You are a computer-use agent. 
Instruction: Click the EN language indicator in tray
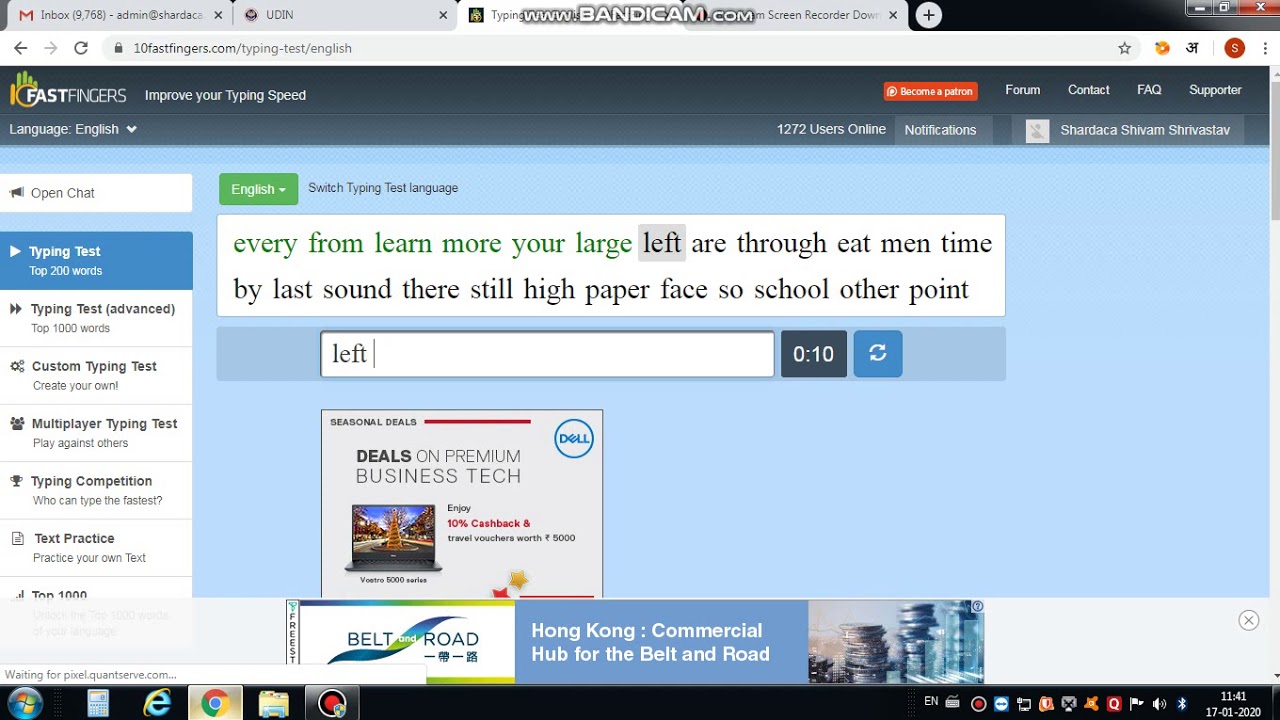[931, 702]
